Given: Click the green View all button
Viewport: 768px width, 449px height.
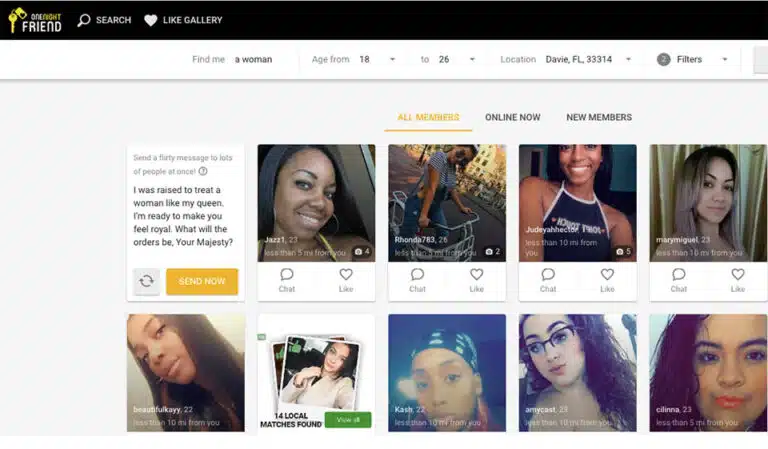Looking at the screenshot, I should pos(348,420).
